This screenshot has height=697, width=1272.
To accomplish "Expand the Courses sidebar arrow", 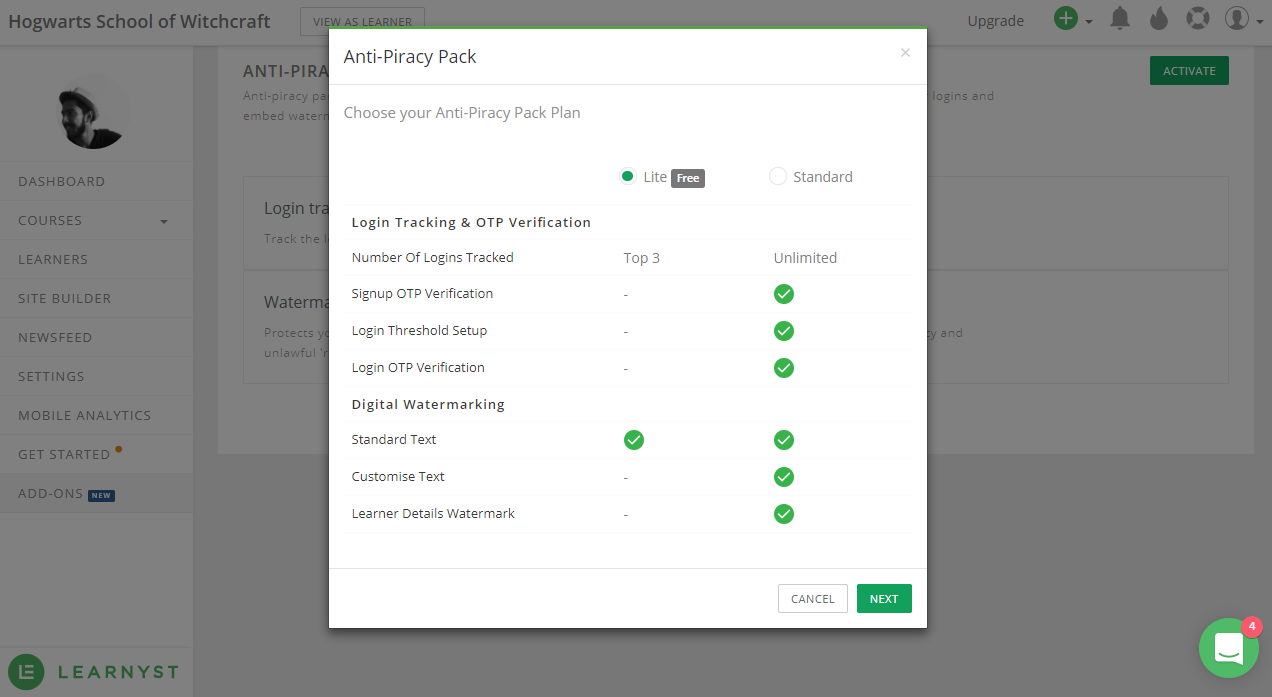I will [164, 221].
